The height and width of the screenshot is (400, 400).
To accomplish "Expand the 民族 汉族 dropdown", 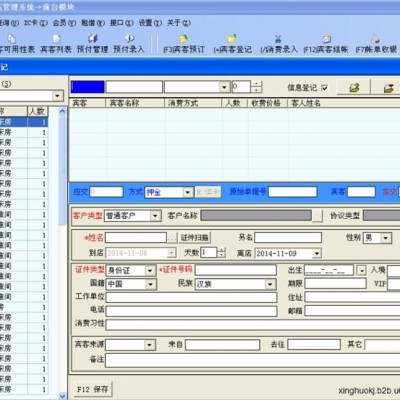I will pos(270,284).
